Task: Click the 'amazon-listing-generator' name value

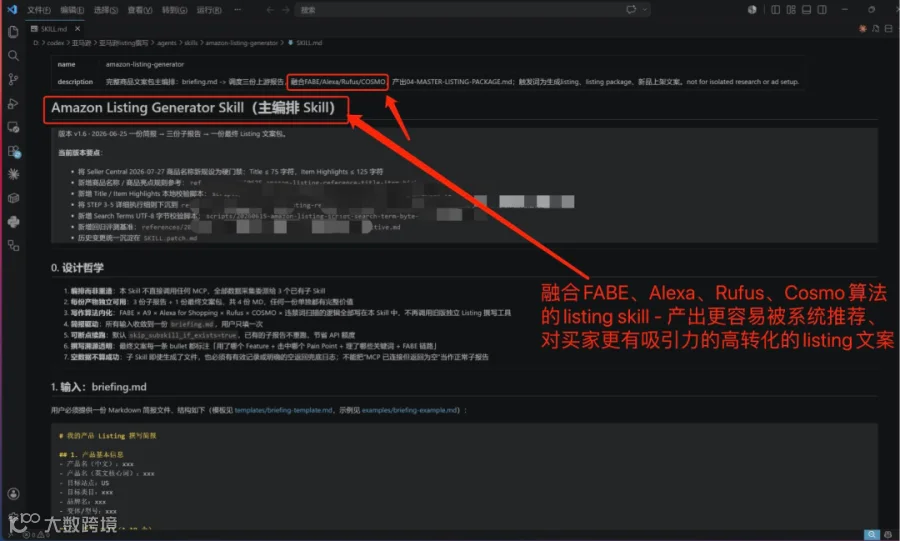Action: tap(145, 64)
